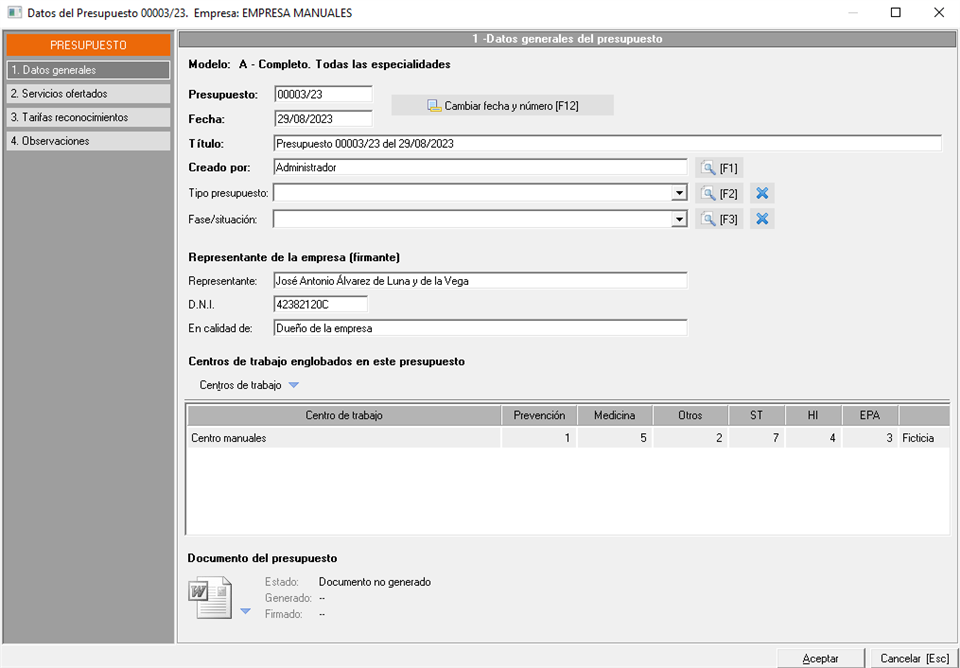Click the Word document icon
Image resolution: width=960 pixels, height=668 pixels.
(210, 598)
